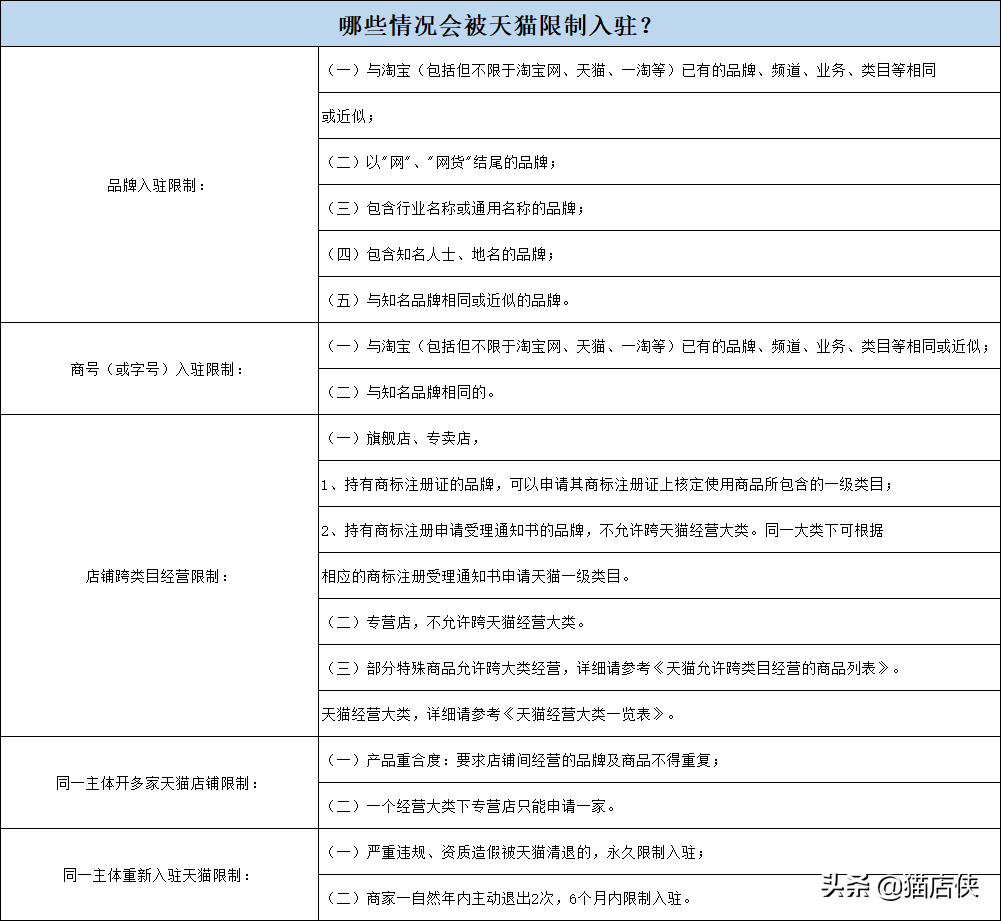Click row "(三)包含行业名称或通用名称的品牌;"
The image size is (1001, 921).
coord(659,208)
